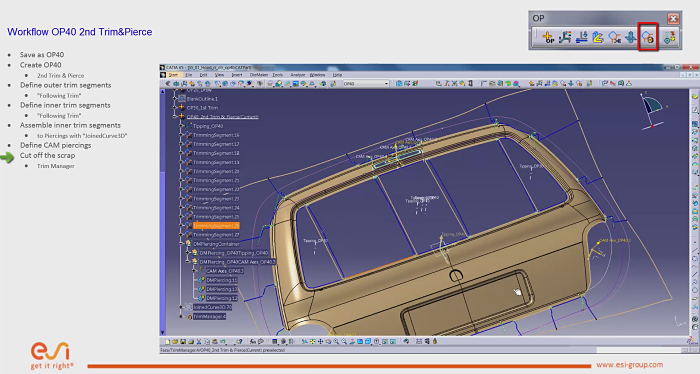Click the Save icon in bottom toolbar
700x374 pixels.
coord(183,341)
